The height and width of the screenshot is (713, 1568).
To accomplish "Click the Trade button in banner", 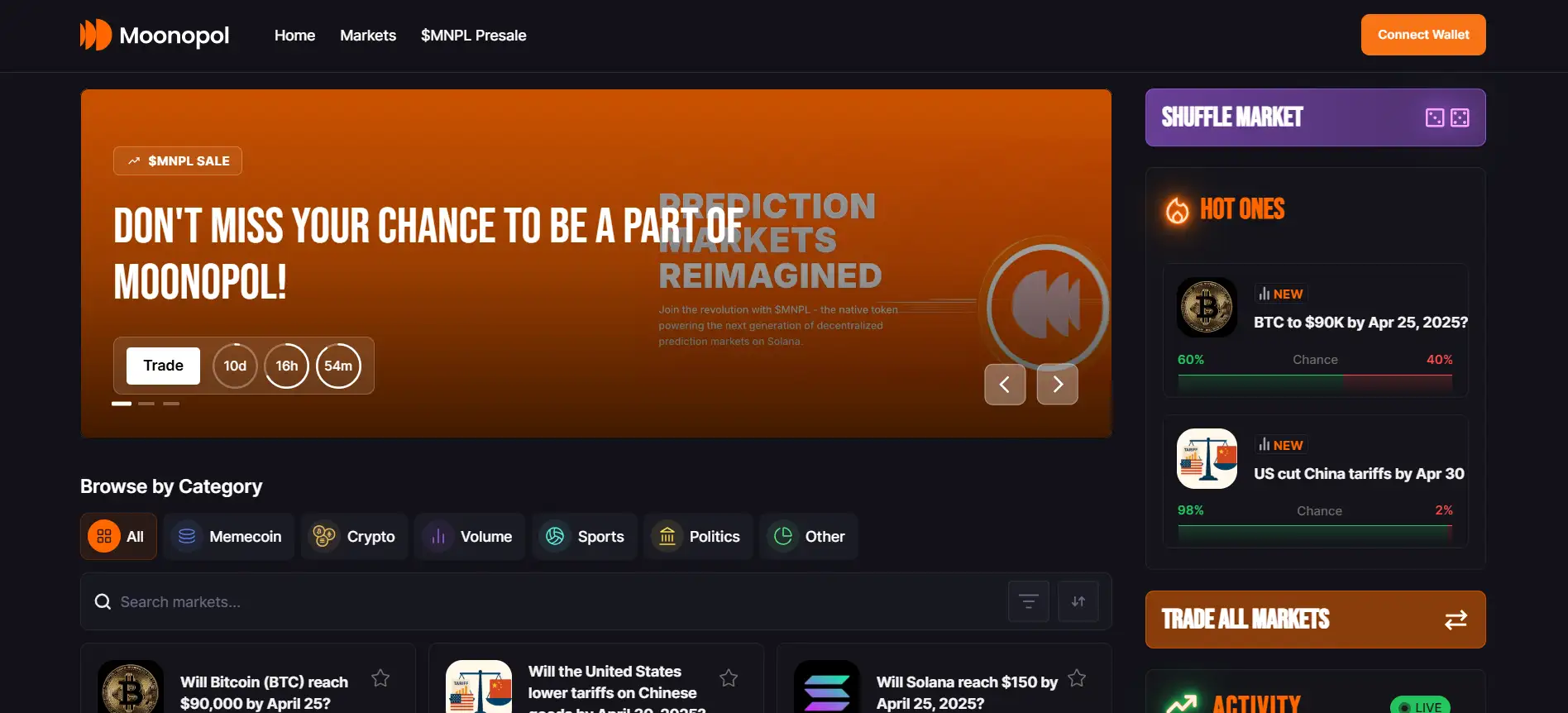I will coord(163,366).
